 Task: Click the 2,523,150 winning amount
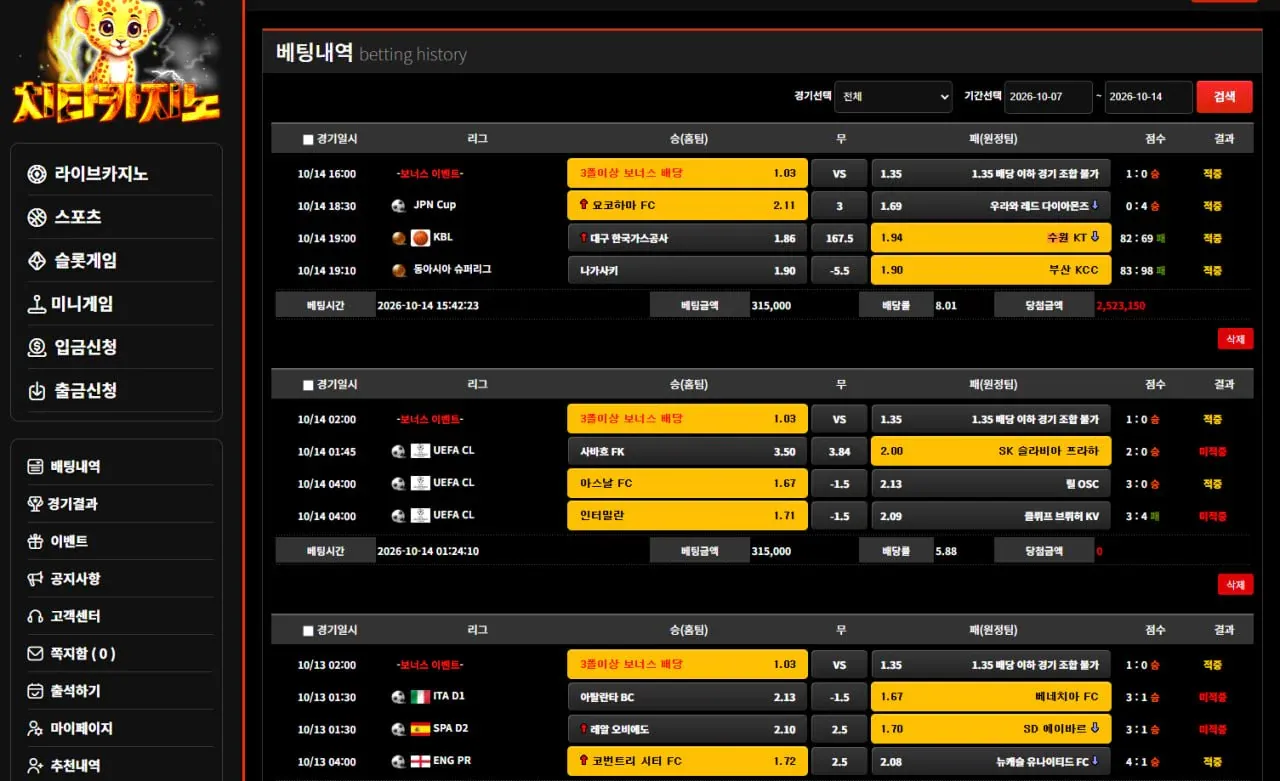[x=1121, y=306]
